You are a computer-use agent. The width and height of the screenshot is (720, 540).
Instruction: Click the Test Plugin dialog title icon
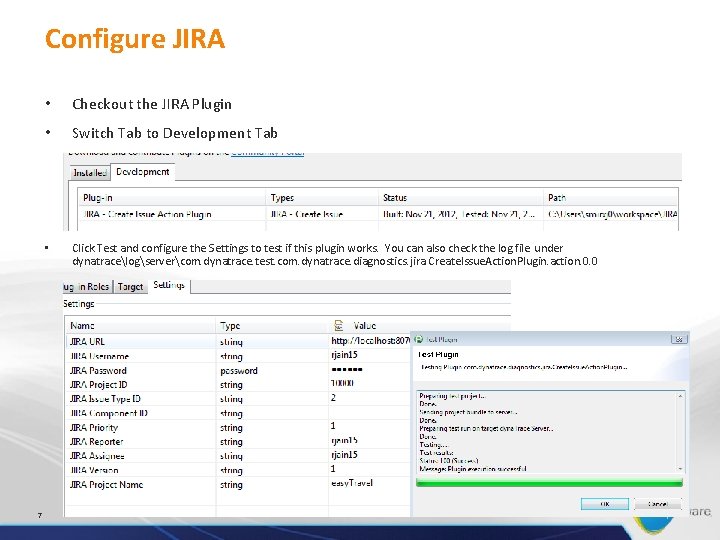[x=418, y=339]
